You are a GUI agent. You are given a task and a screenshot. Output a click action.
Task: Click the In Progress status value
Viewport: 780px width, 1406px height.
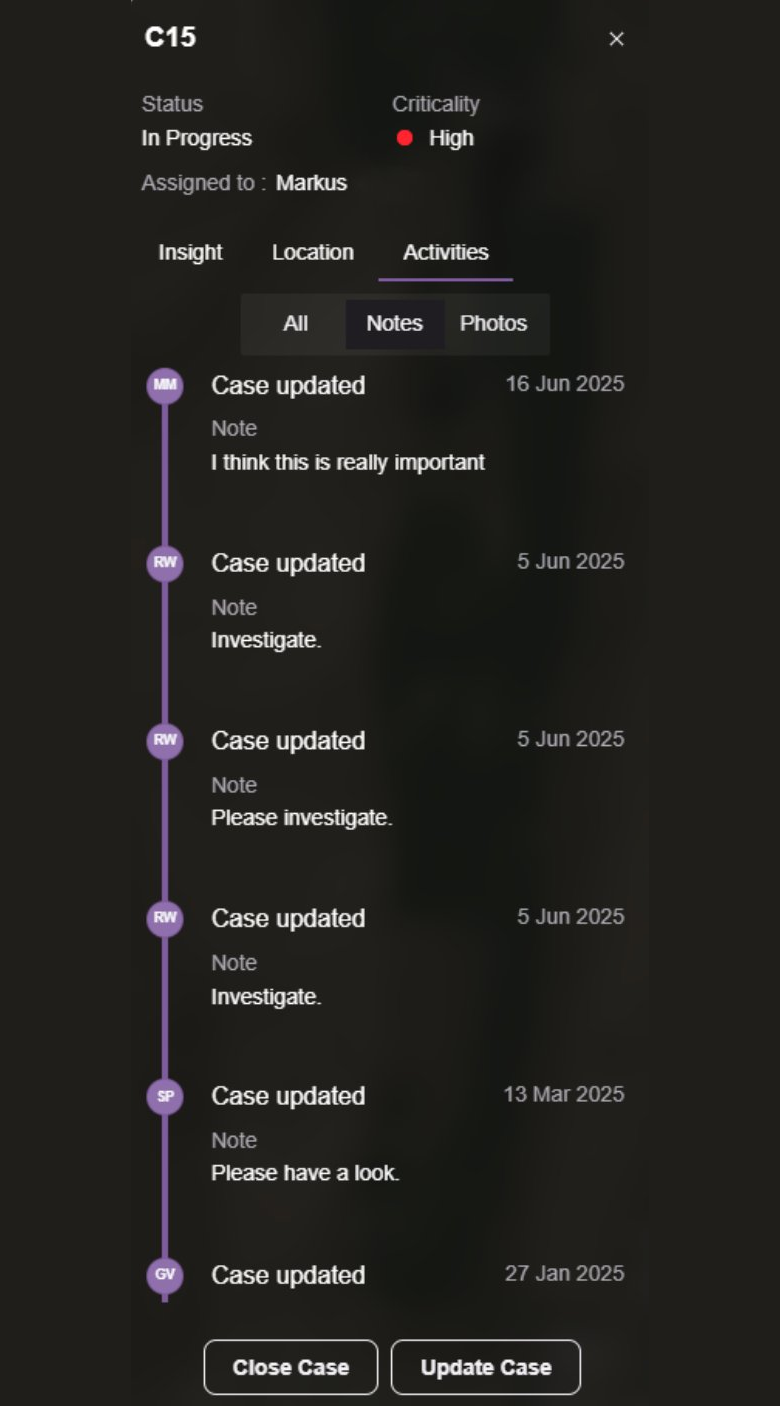(x=197, y=138)
